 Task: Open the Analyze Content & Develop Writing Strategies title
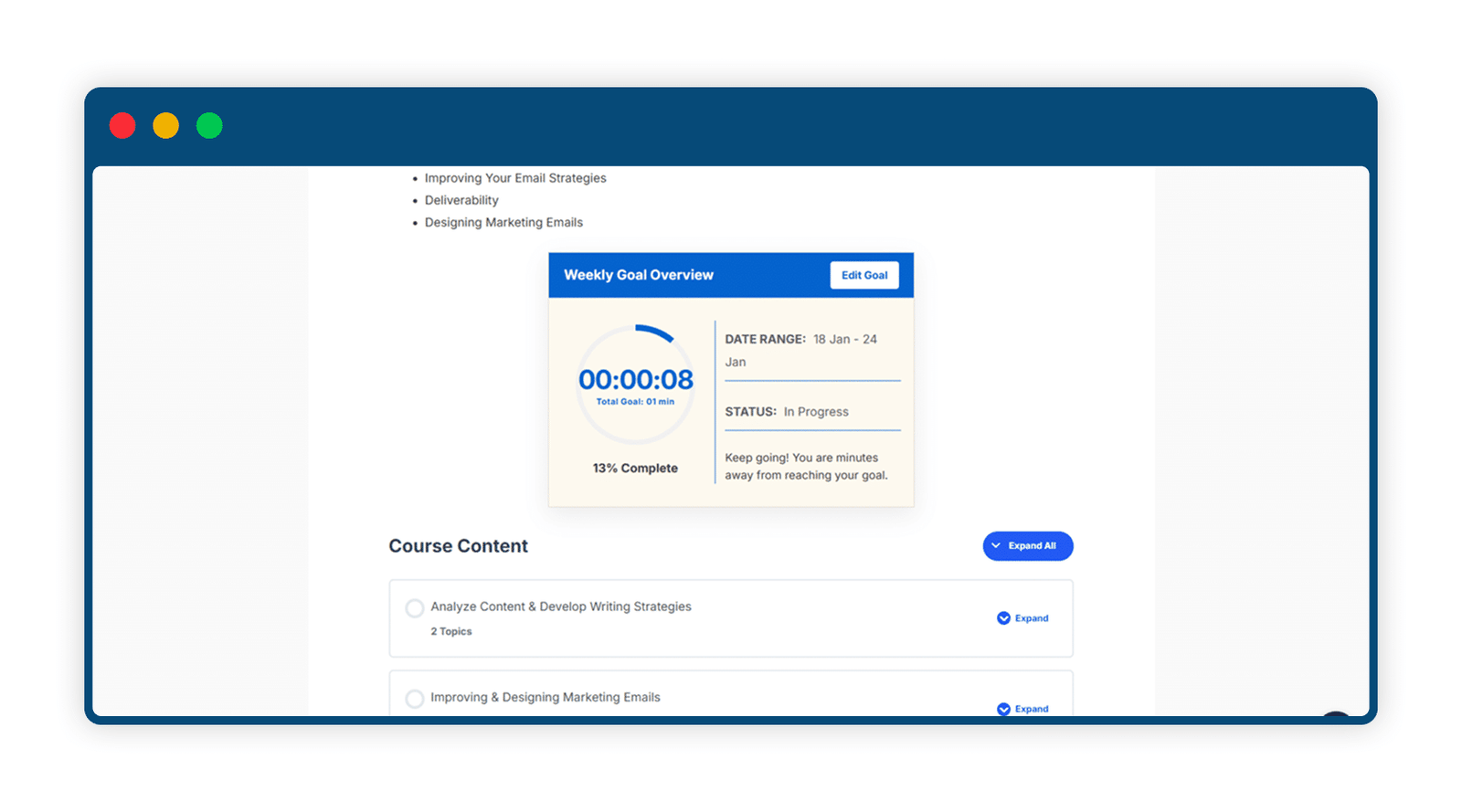(x=561, y=606)
